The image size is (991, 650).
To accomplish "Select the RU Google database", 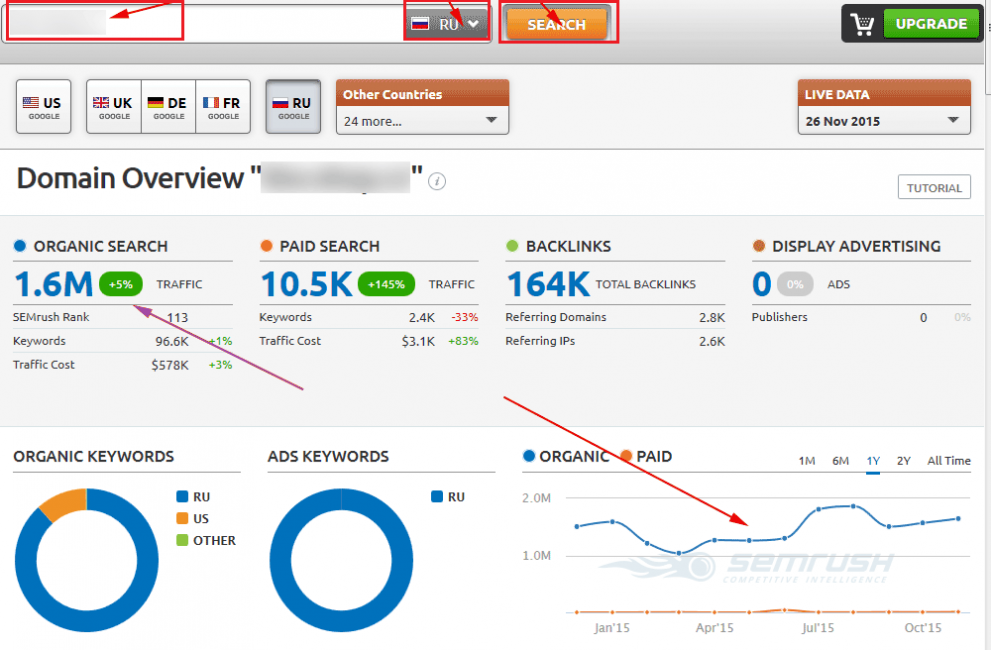I will tap(293, 107).
